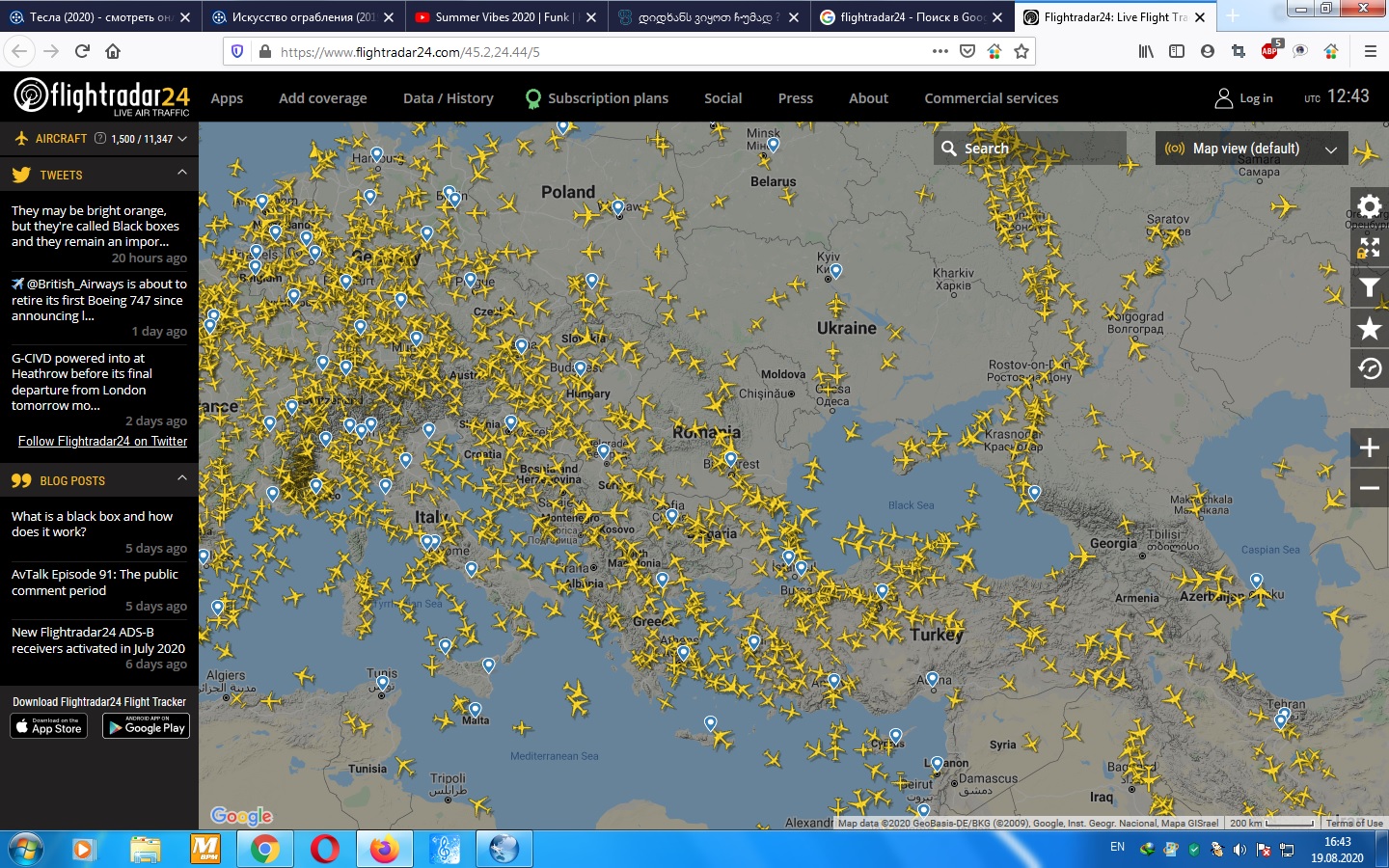Open a new browser tab
Screen dimensions: 1389x868
point(1233,16)
